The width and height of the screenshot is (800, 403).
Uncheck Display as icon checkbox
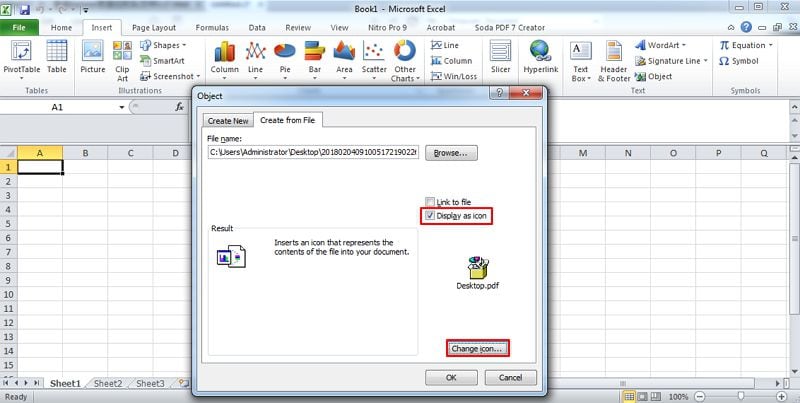430,216
